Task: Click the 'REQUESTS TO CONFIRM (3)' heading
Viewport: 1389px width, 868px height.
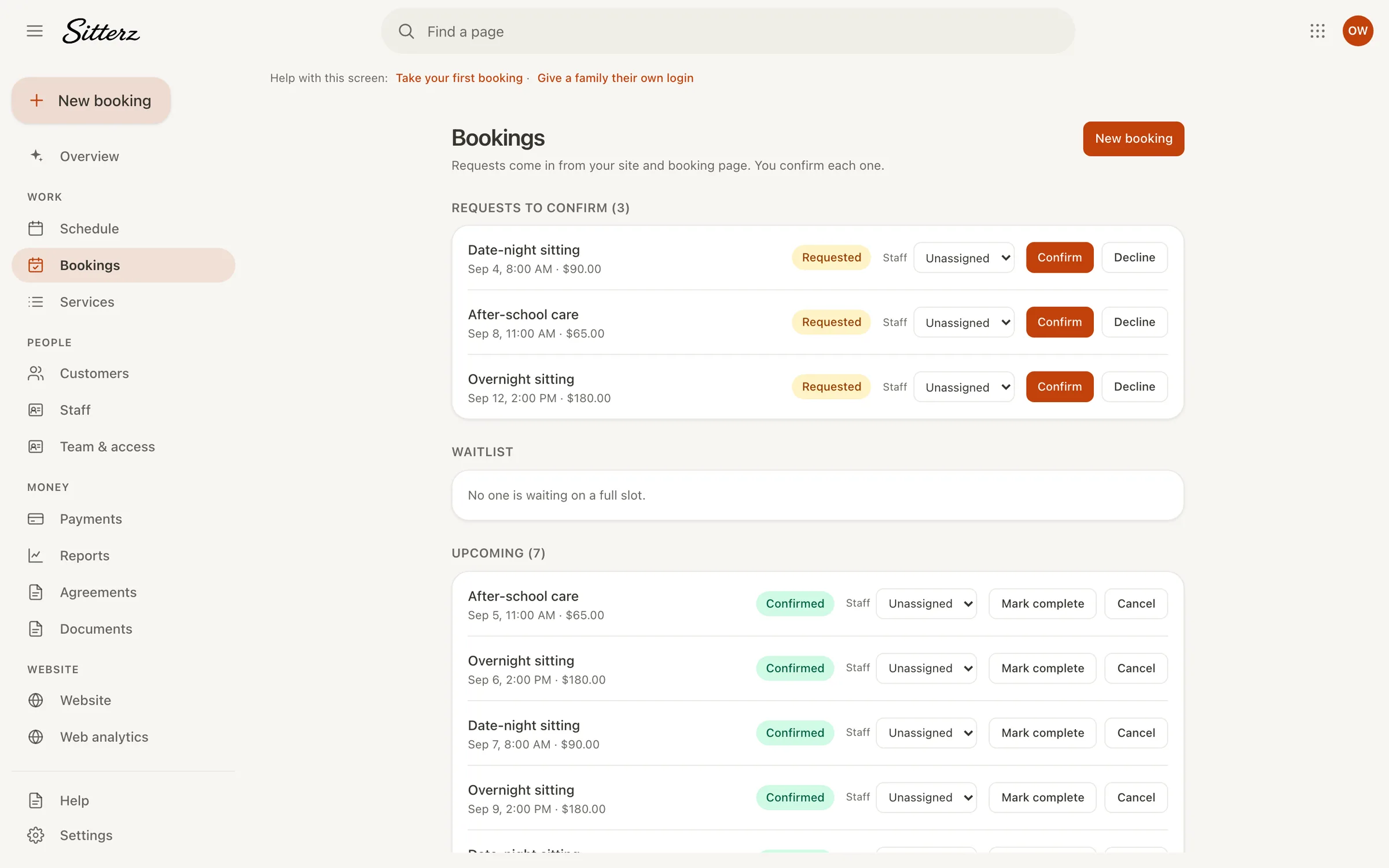Action: [540, 208]
